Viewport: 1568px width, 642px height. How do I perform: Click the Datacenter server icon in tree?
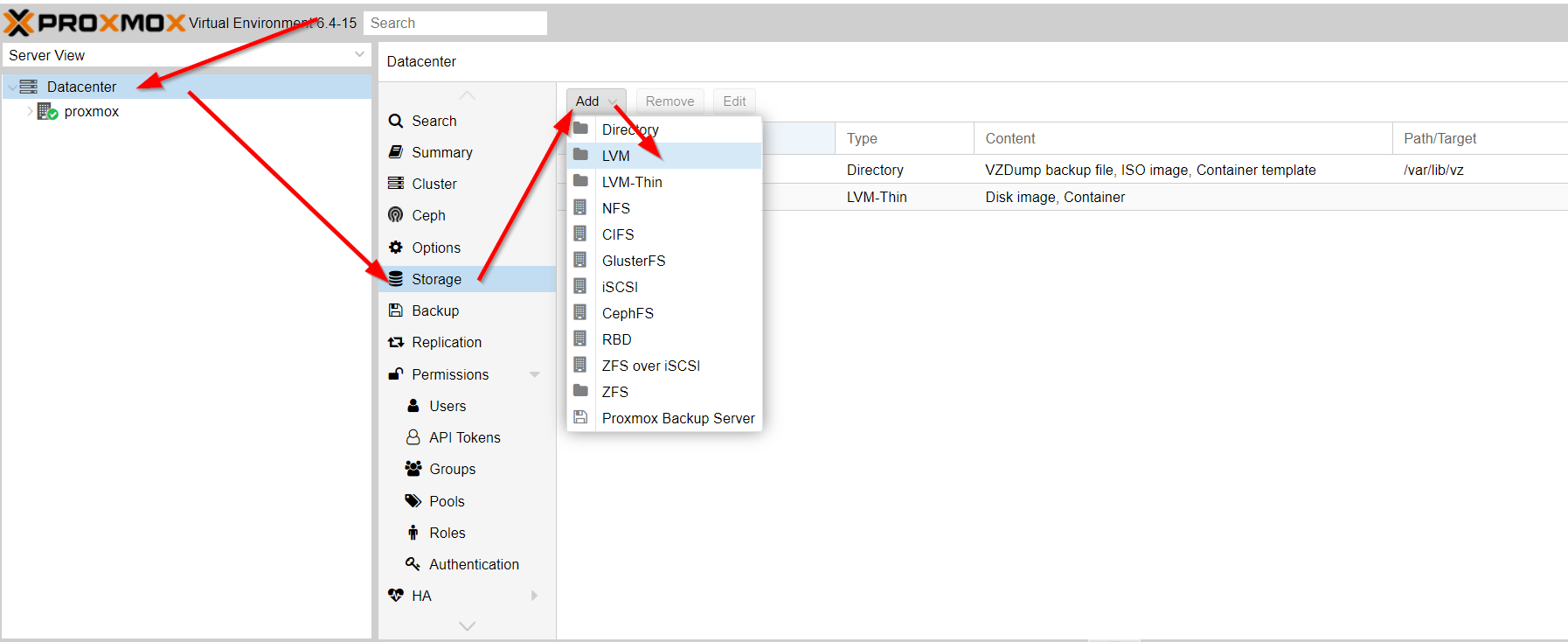pyautogui.click(x=29, y=87)
